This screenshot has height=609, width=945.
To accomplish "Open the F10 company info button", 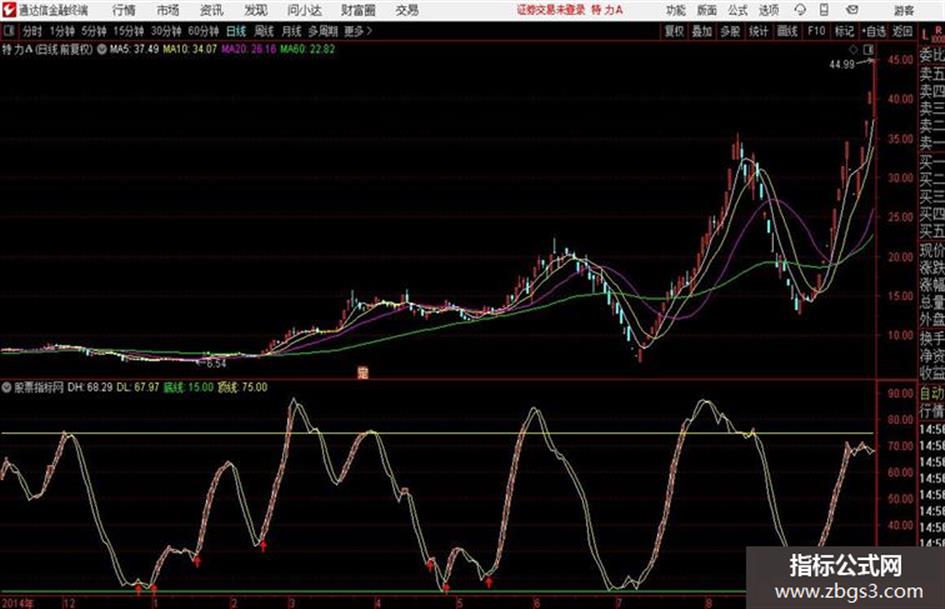I will point(816,31).
